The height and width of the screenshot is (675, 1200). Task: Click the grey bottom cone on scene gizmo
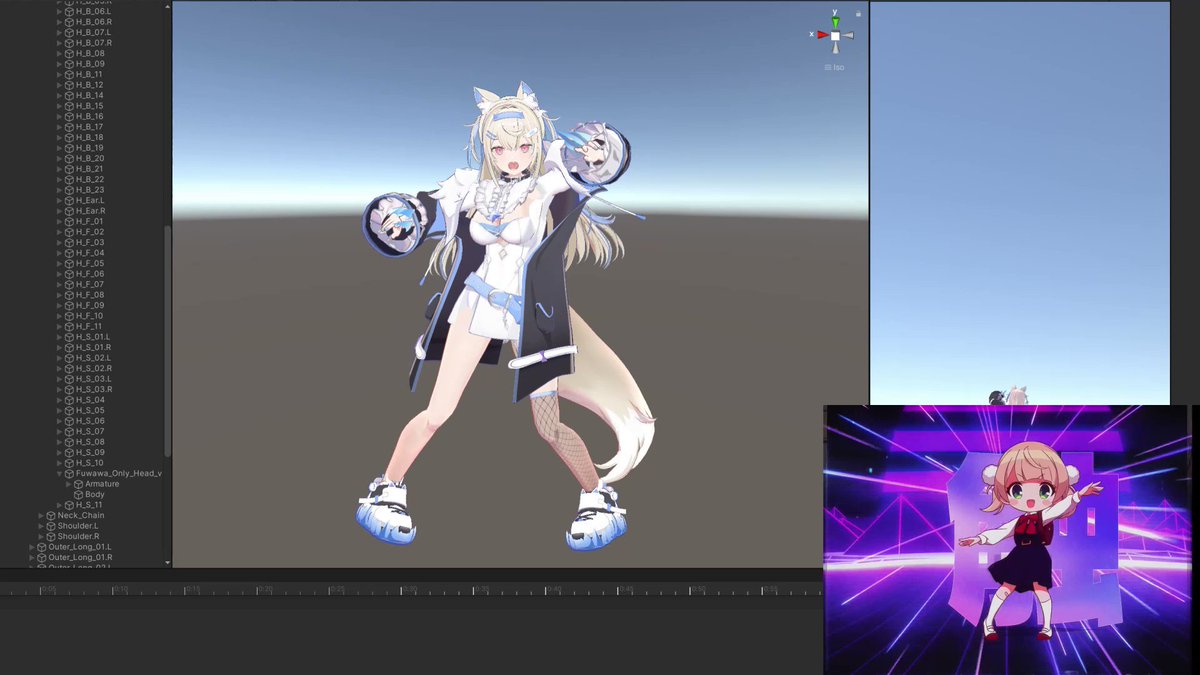click(x=836, y=49)
